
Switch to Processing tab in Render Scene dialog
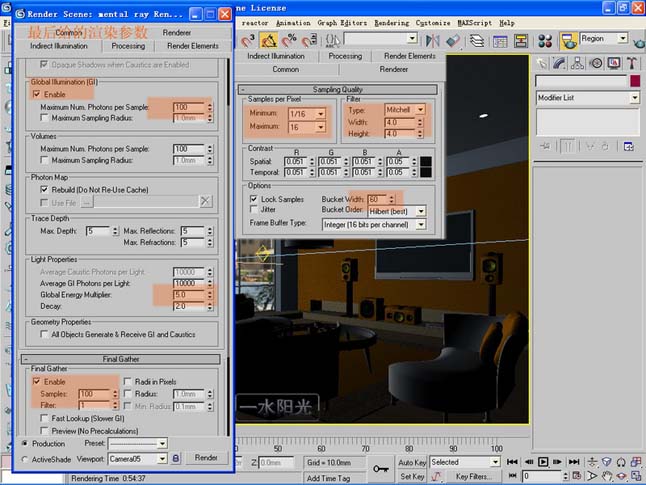coord(128,46)
